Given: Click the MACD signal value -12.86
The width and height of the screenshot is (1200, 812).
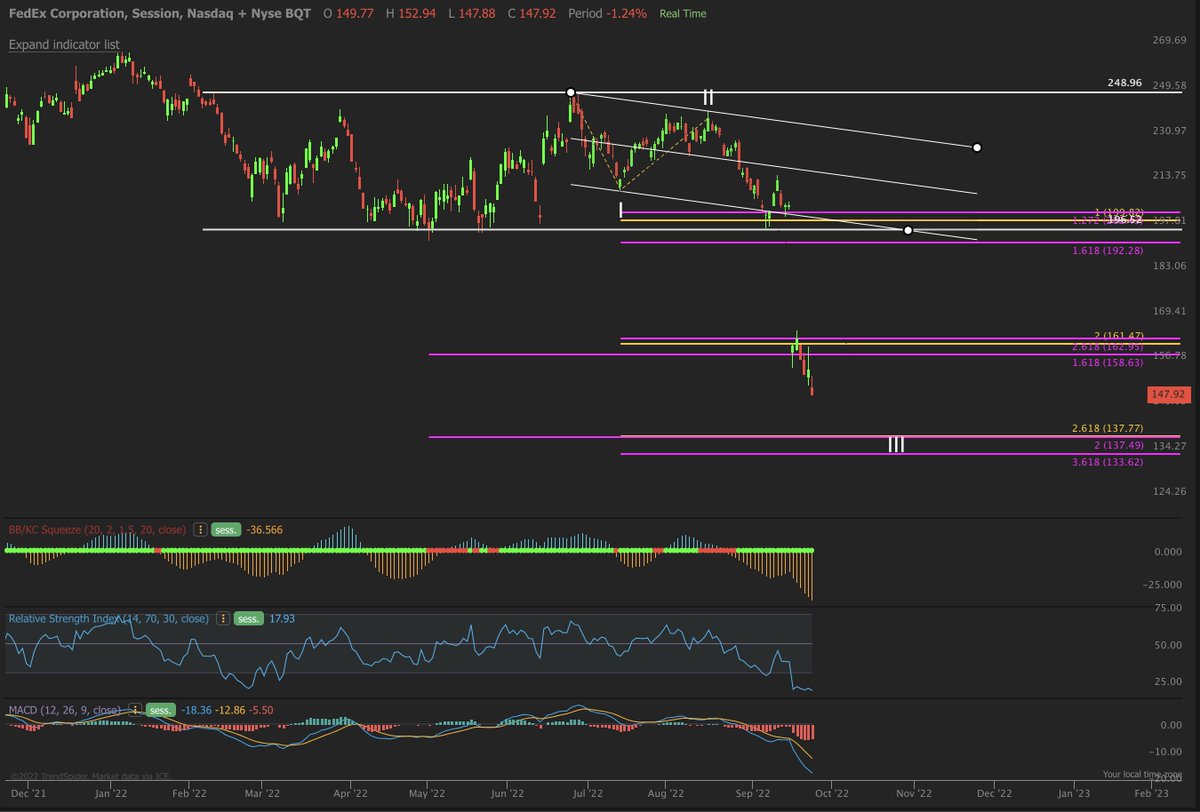Looking at the screenshot, I should pyautogui.click(x=230, y=710).
